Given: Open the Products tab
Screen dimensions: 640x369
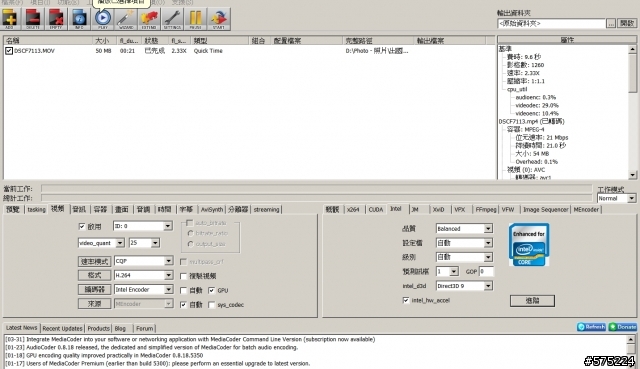Looking at the screenshot, I should [98, 328].
